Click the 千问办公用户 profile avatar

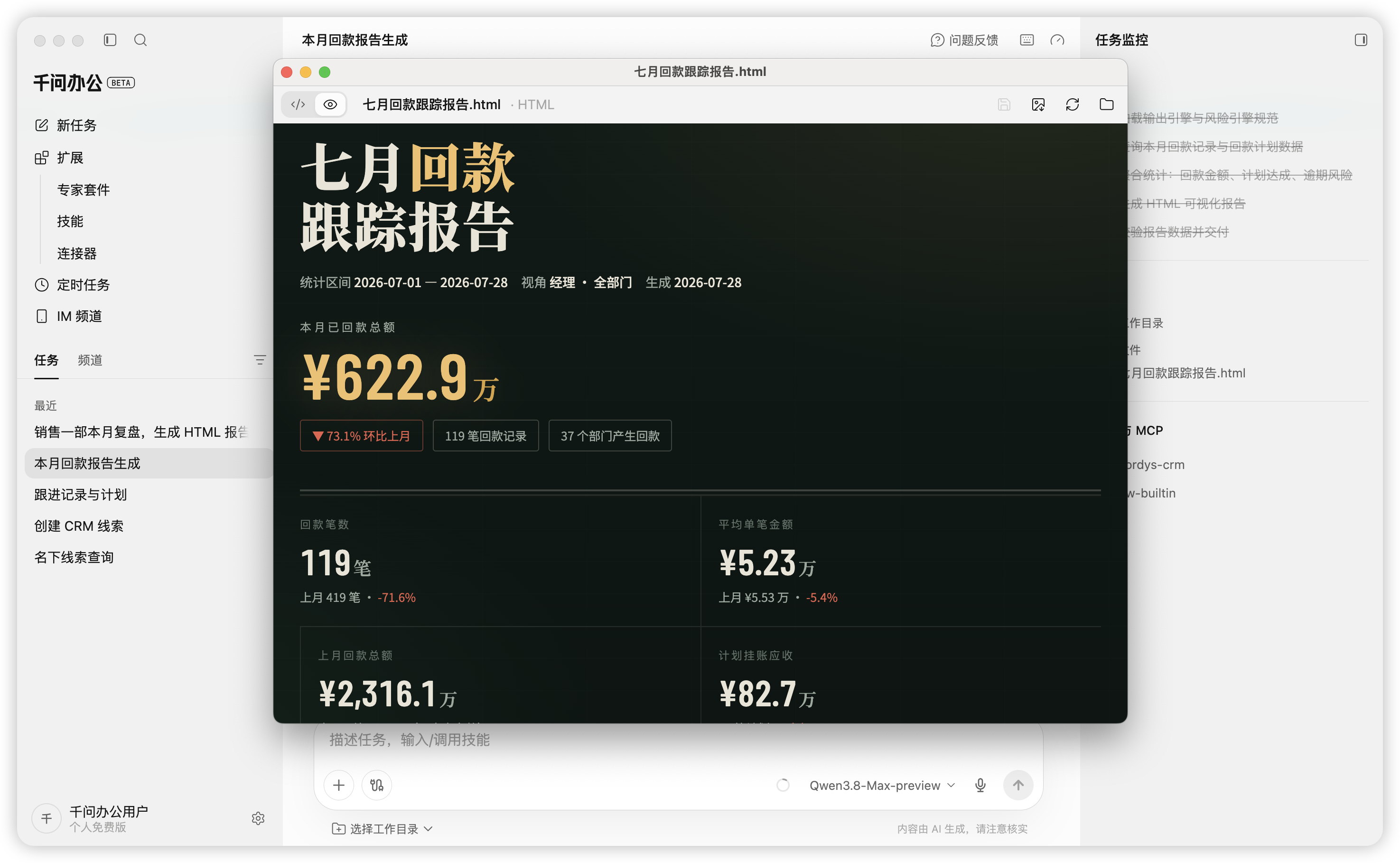point(47,818)
